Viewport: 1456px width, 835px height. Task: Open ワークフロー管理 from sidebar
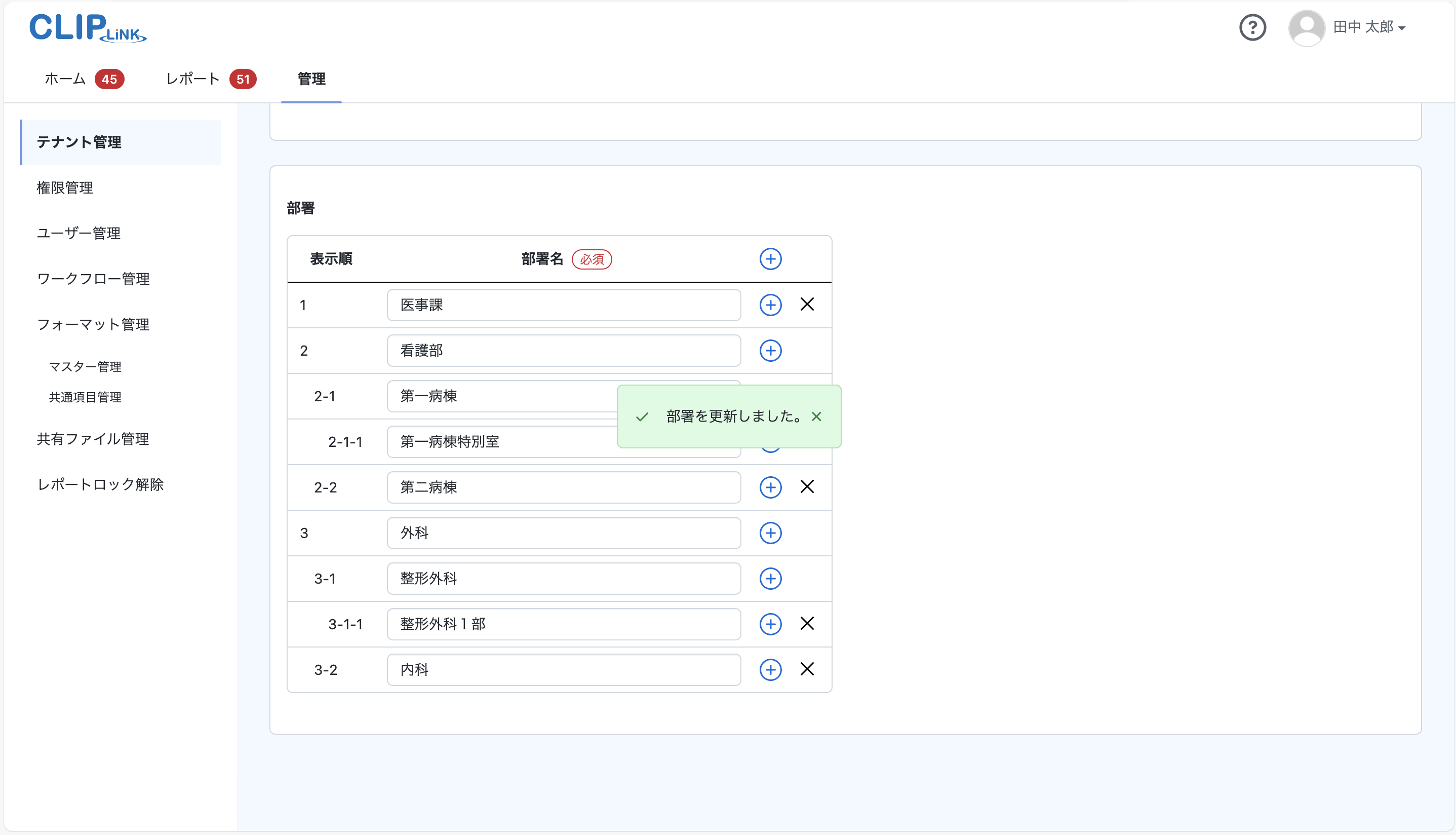(93, 279)
